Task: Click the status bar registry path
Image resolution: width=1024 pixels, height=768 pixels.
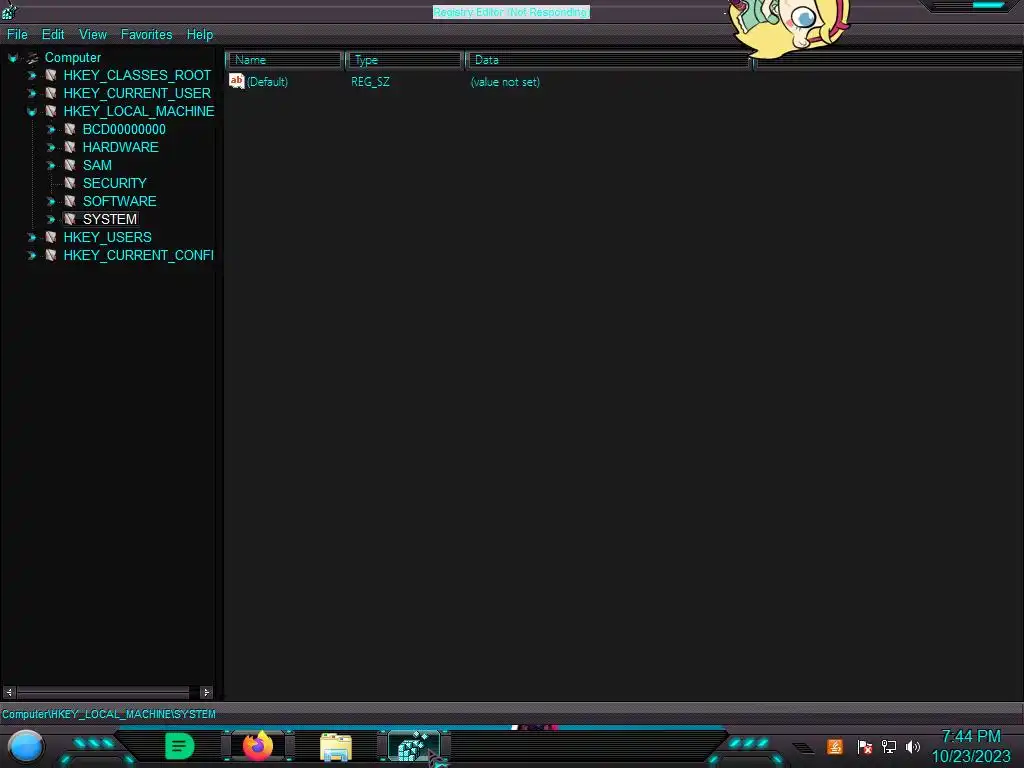Action: pyautogui.click(x=108, y=714)
